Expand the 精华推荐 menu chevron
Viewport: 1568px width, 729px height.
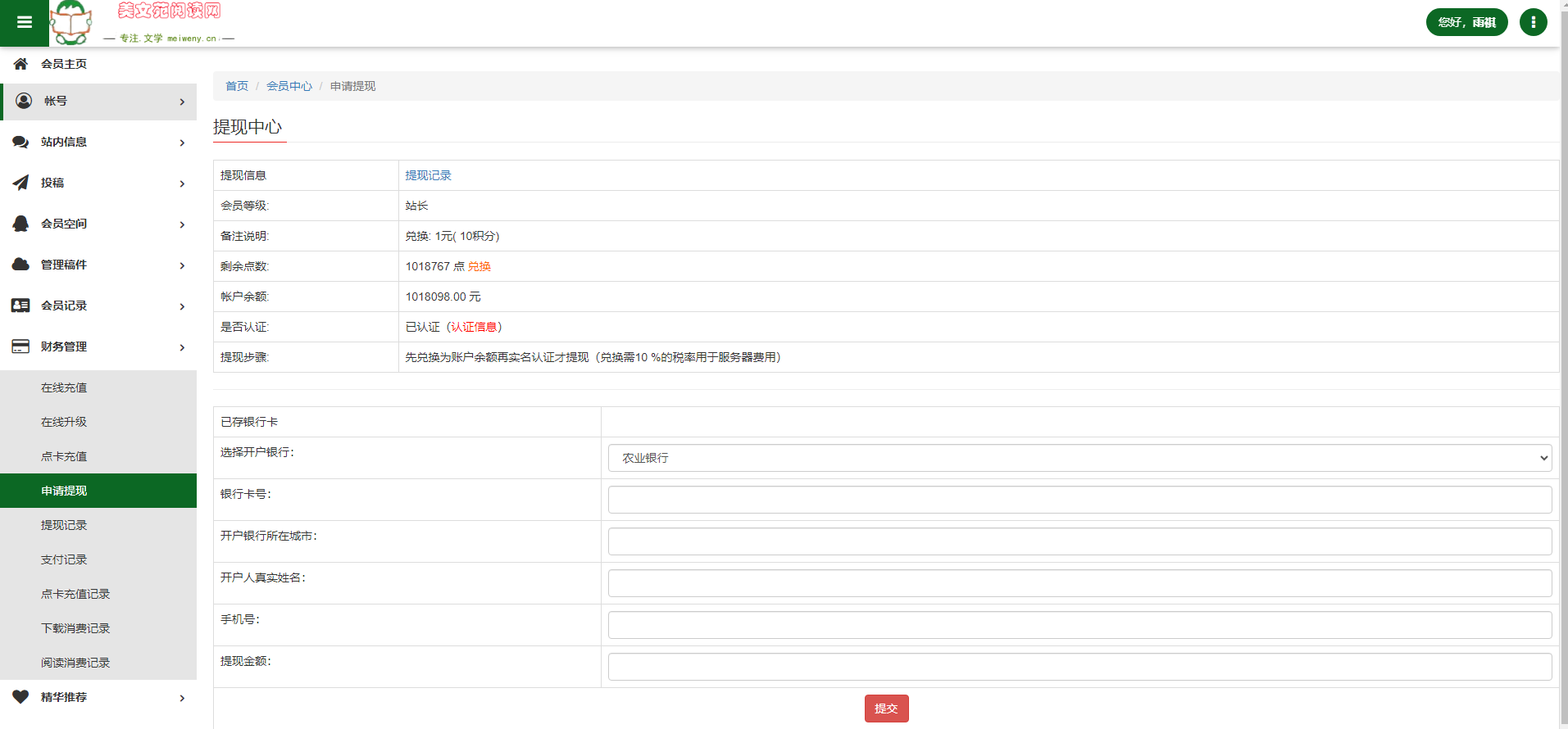[182, 698]
